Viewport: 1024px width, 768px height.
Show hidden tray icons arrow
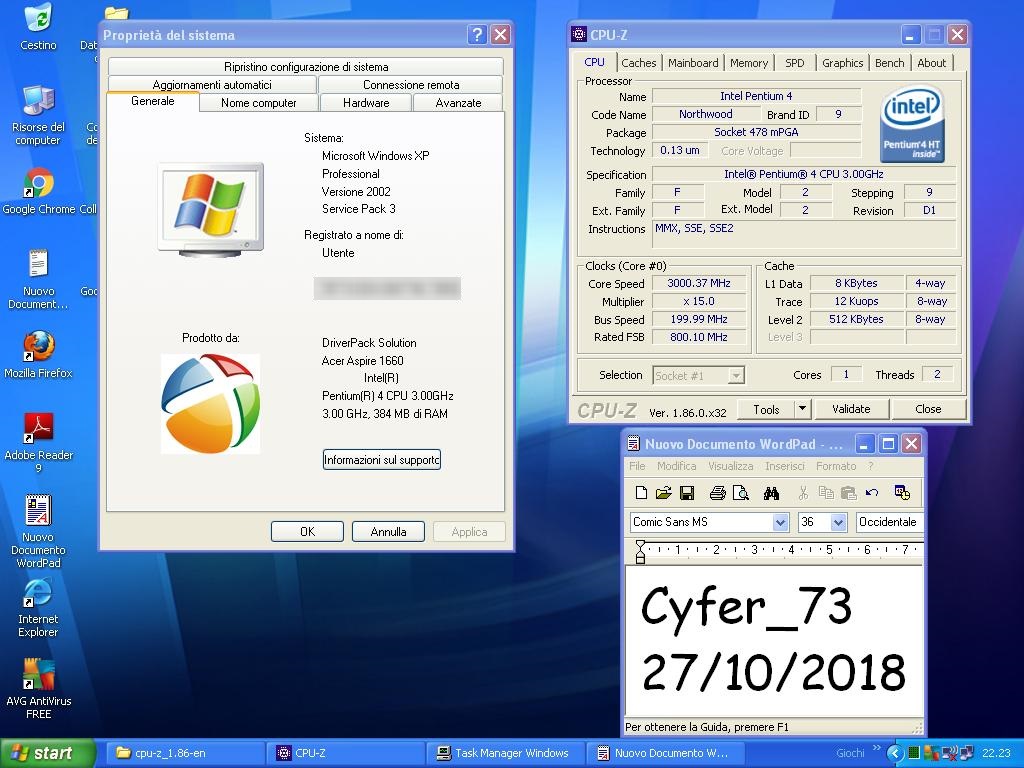[x=895, y=753]
